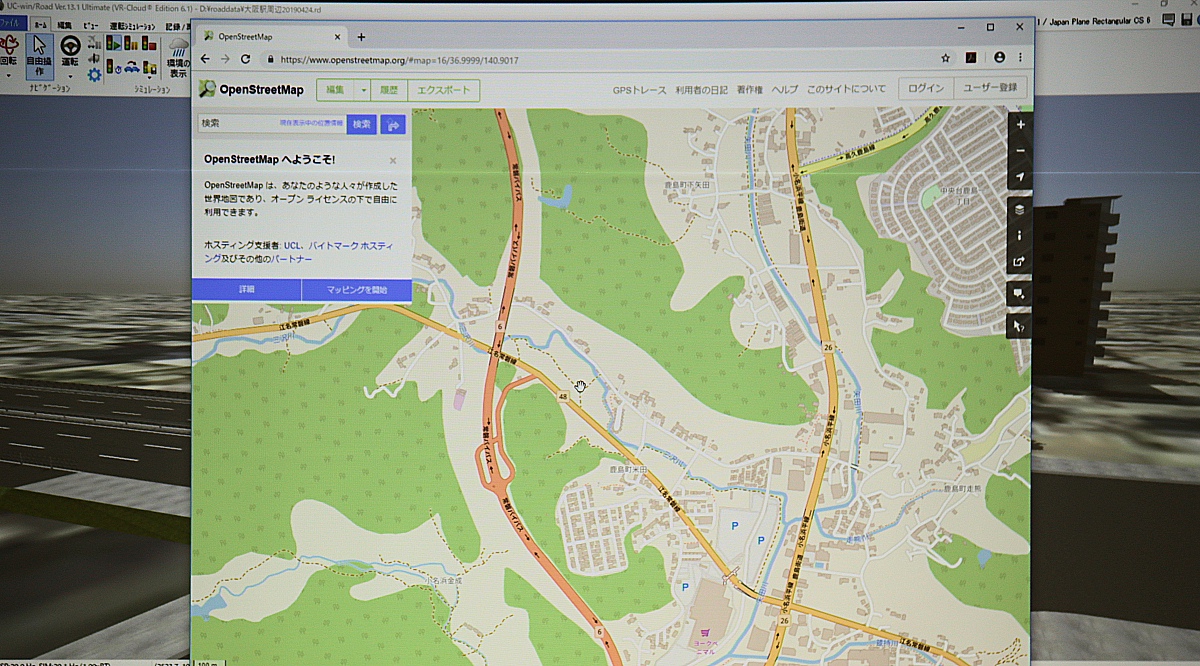Select 自由操作 free navigation tool in UC-win/Road

point(39,57)
